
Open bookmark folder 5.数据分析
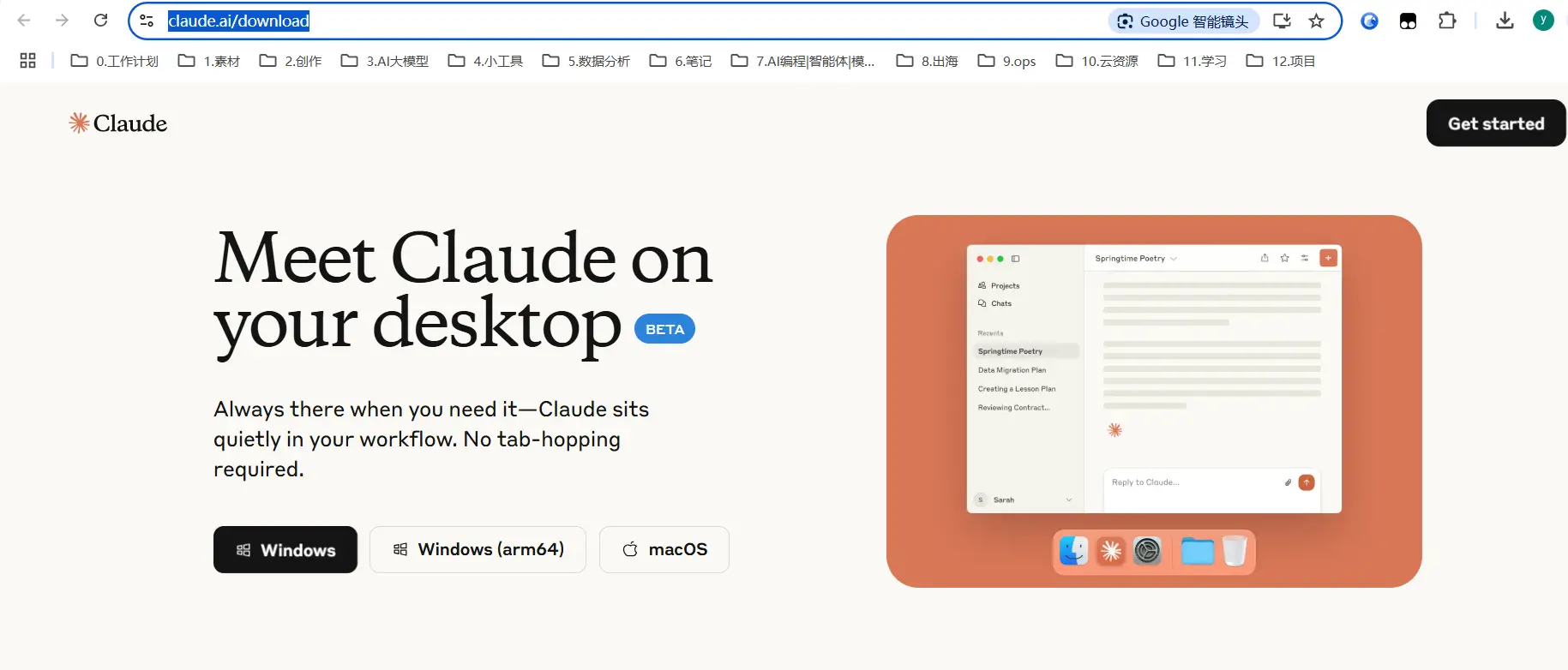click(x=586, y=61)
